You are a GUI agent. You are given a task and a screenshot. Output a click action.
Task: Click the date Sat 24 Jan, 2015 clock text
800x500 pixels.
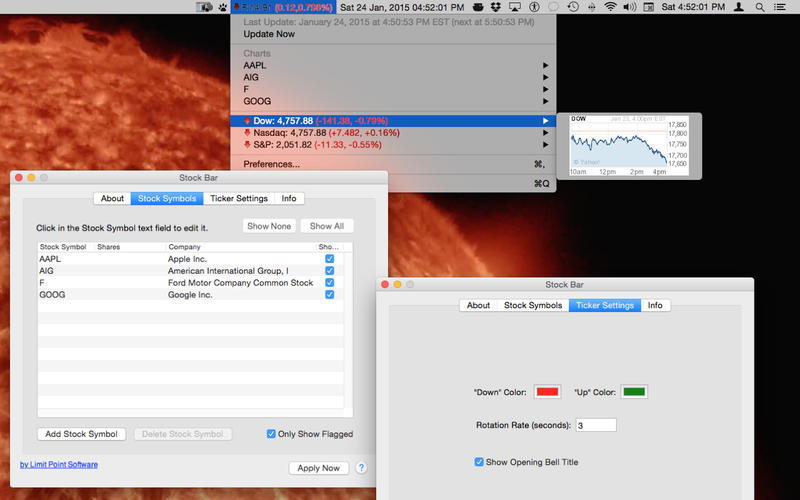[402, 7]
